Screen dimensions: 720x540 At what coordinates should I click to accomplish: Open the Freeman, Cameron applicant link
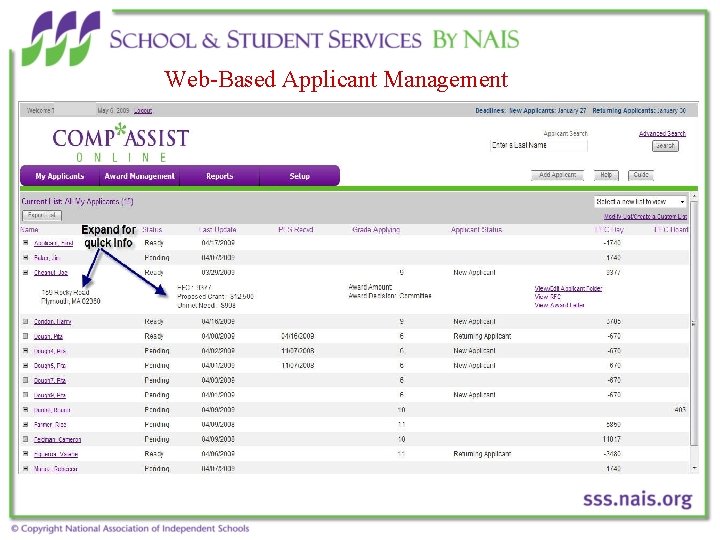(57, 440)
